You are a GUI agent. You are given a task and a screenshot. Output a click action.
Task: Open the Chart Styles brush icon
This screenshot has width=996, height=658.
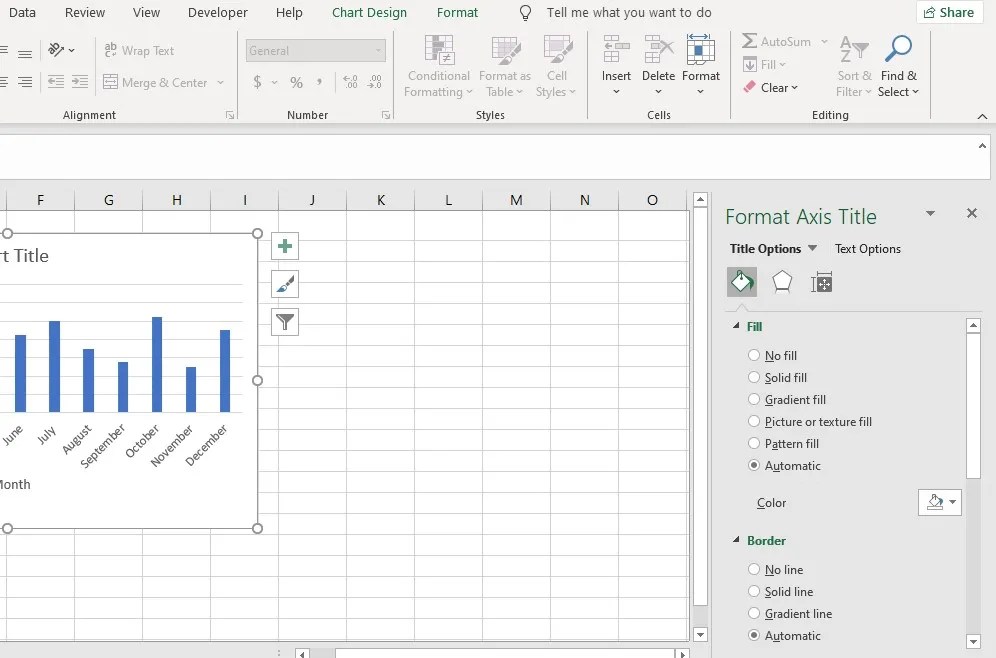284,284
